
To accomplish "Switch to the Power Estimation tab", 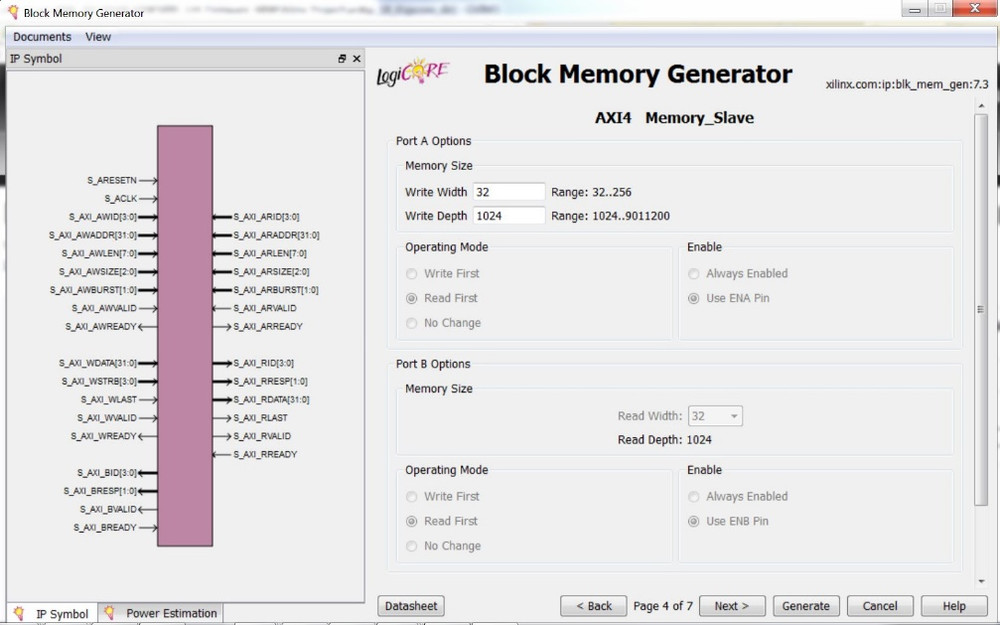I will pos(170,613).
